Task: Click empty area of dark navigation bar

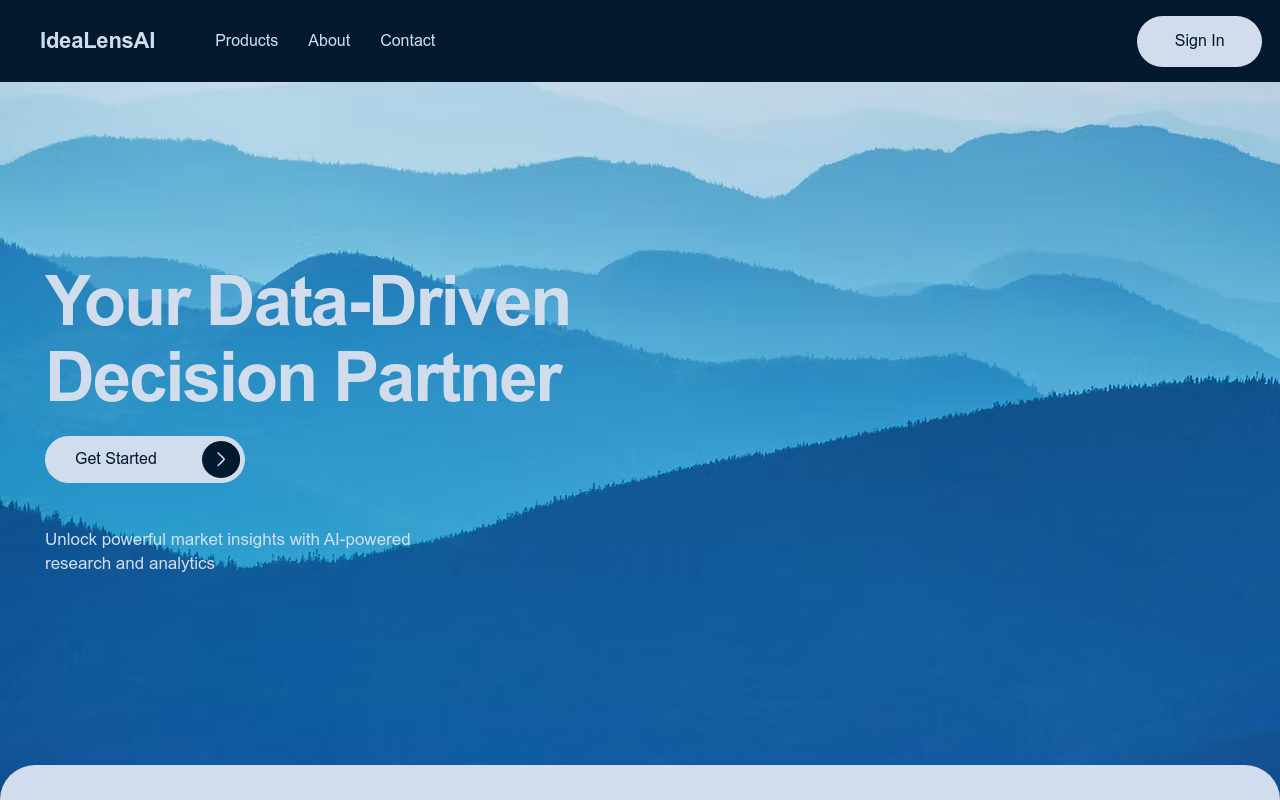Action: click(780, 41)
